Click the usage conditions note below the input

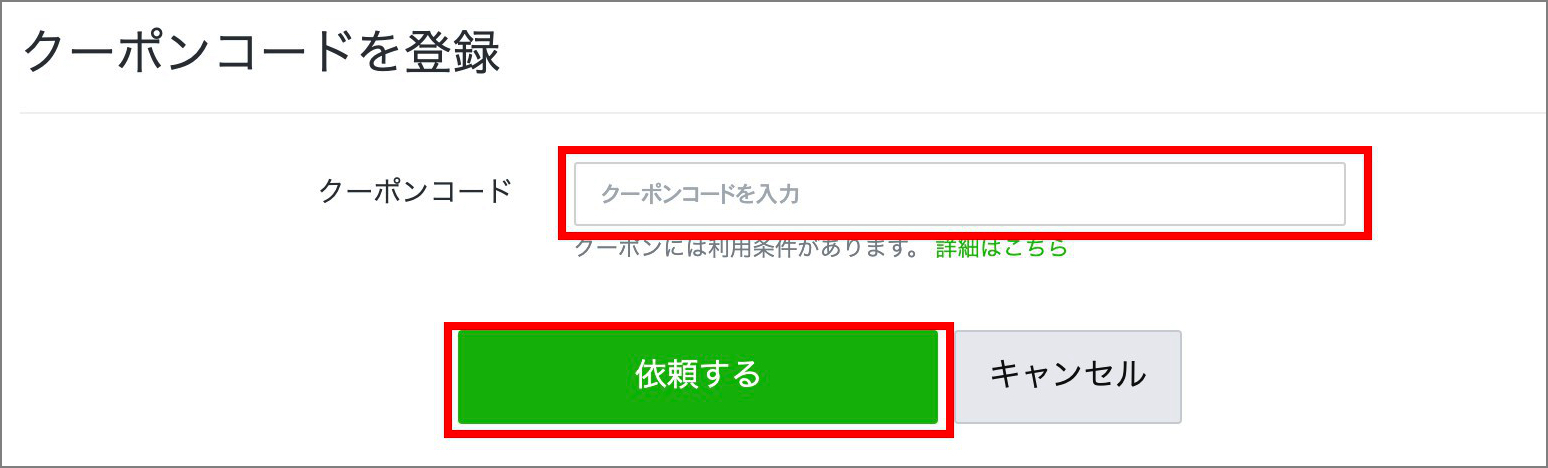point(746,248)
